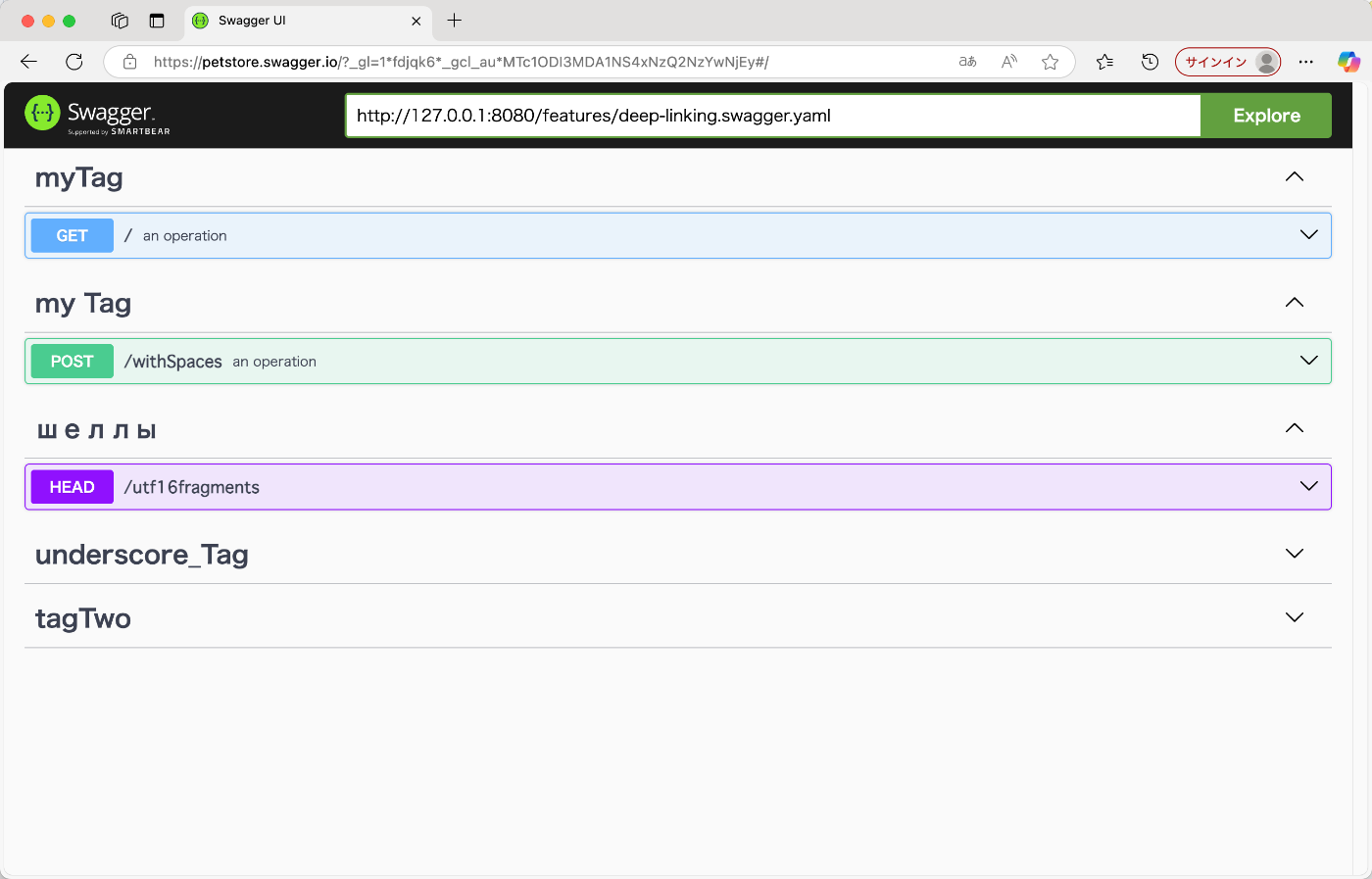Close the Swagger UI tab
The height and width of the screenshot is (879, 1372).
[x=416, y=21]
